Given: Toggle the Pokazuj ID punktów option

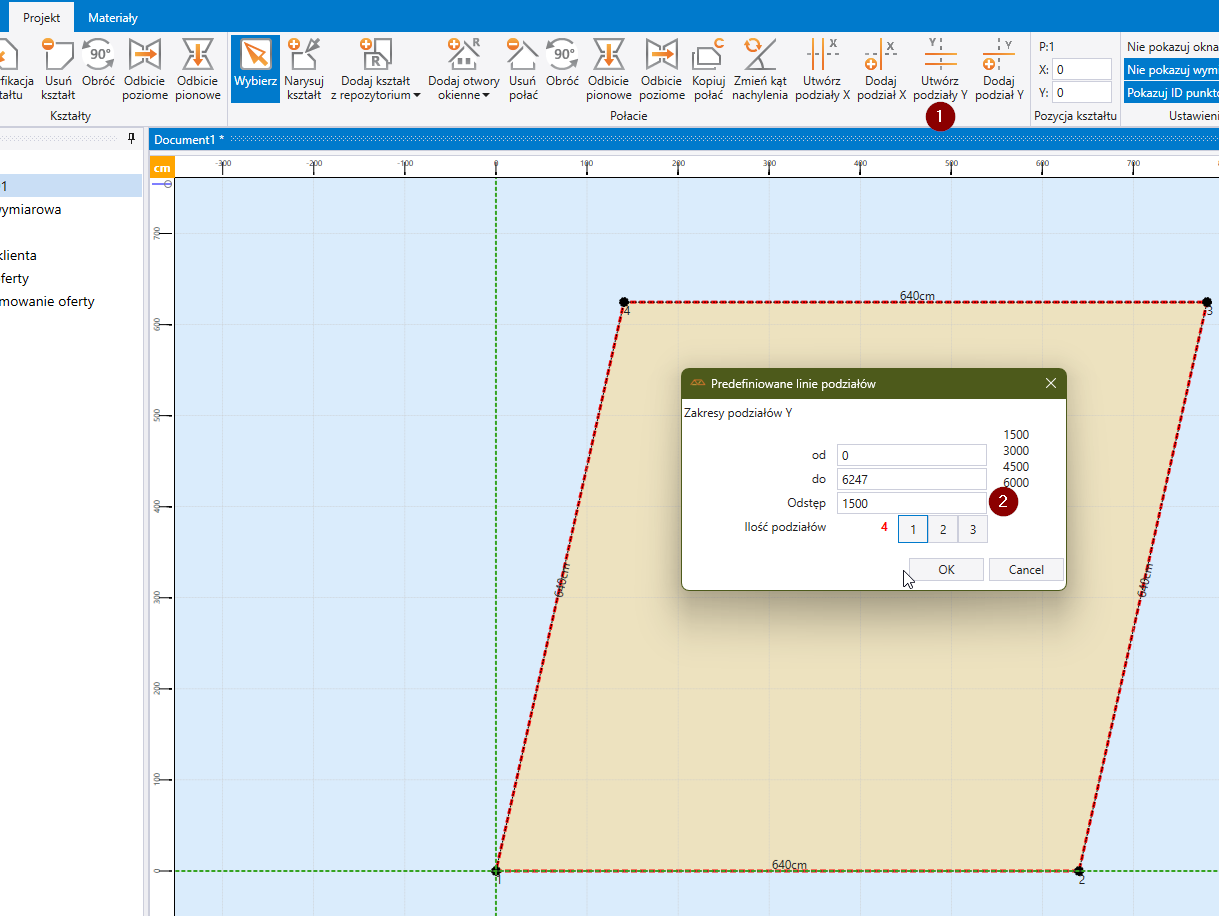Looking at the screenshot, I should pos(1171,92).
